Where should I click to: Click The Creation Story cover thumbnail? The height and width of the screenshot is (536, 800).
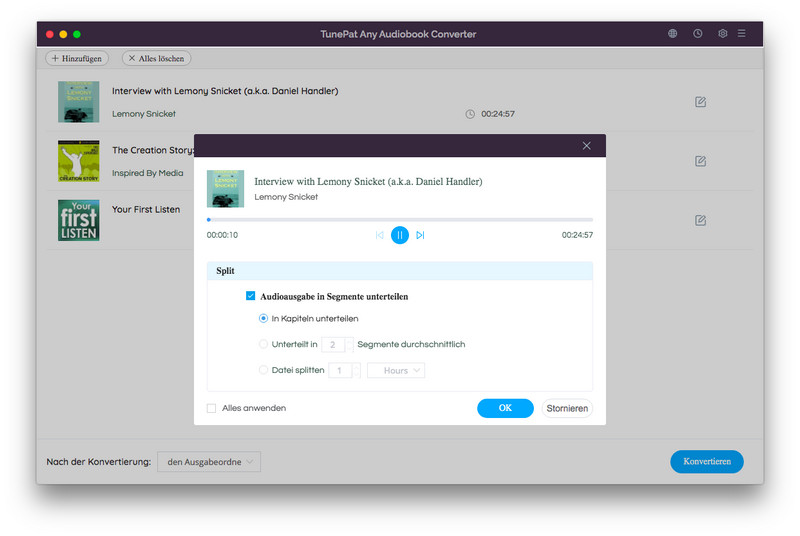coord(79,161)
